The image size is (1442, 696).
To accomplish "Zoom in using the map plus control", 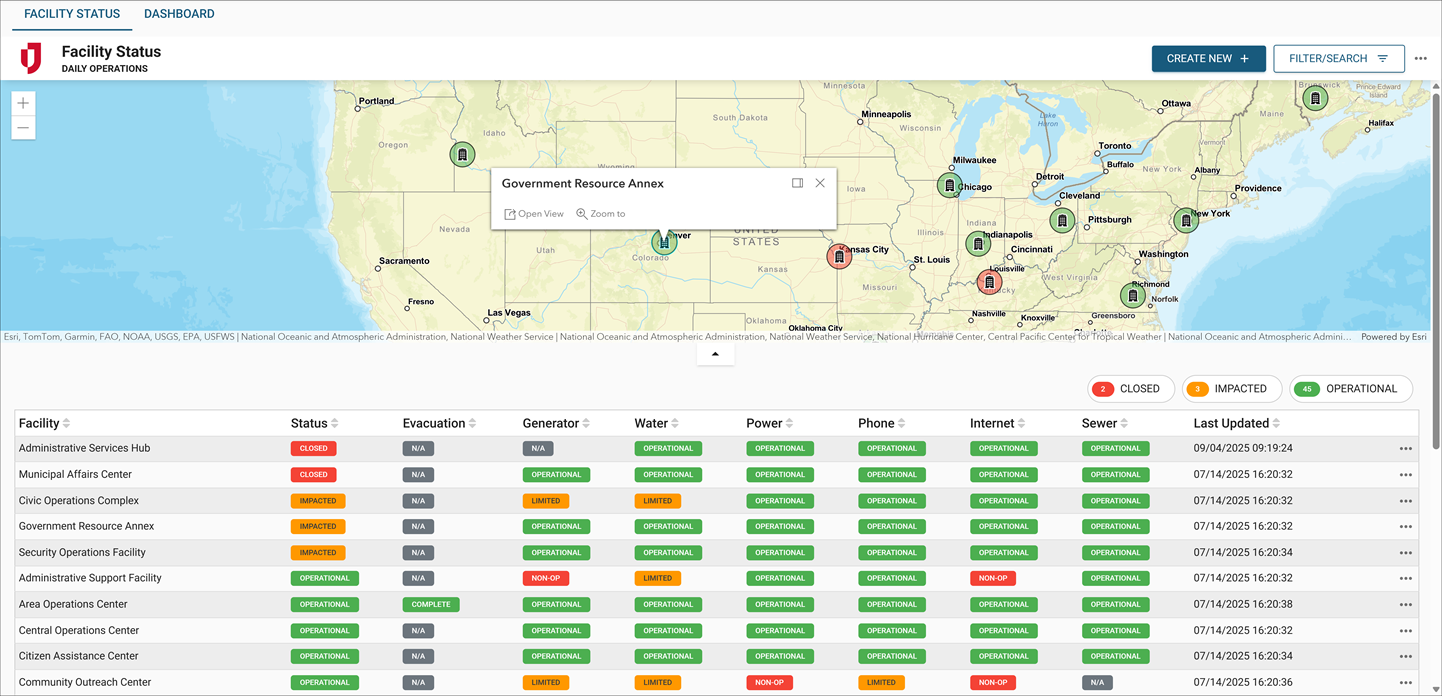I will click(22, 102).
